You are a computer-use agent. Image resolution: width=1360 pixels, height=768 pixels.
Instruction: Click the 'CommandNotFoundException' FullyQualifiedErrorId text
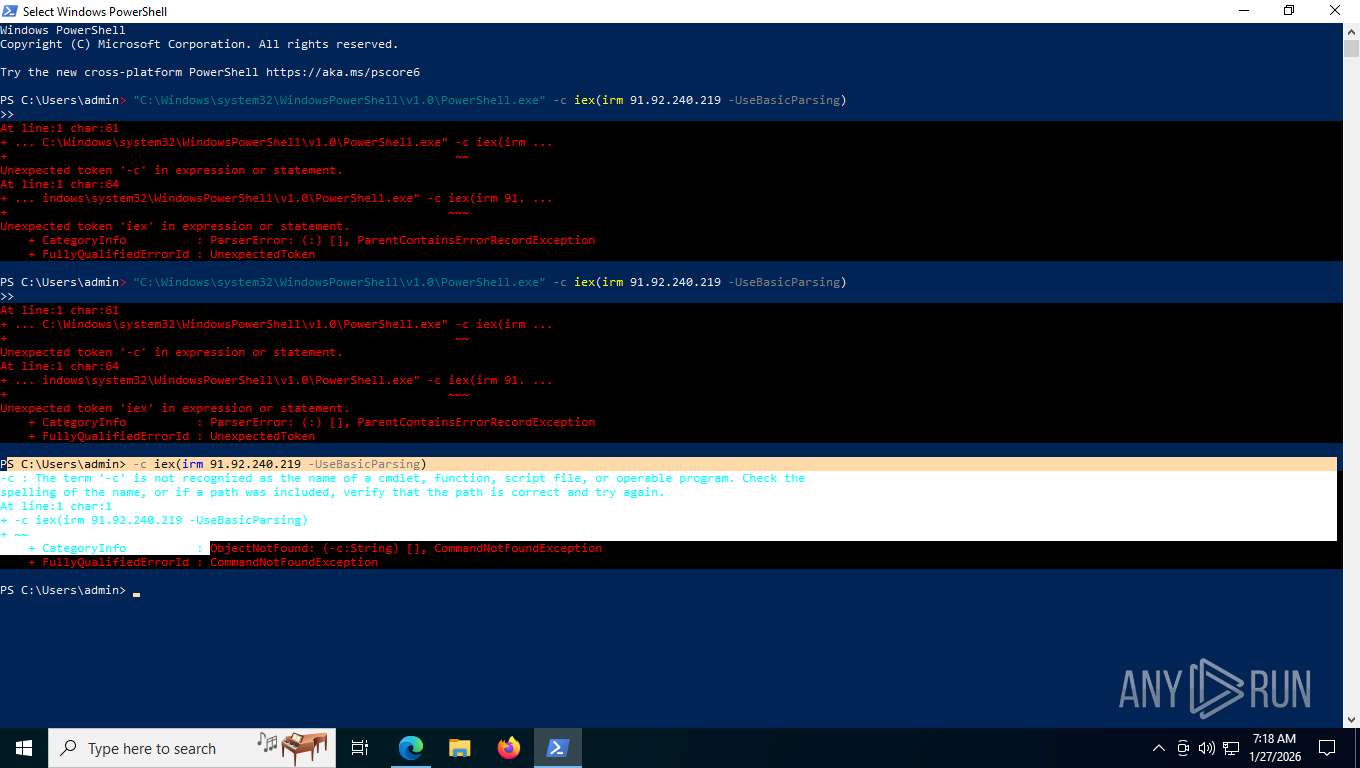pos(294,562)
